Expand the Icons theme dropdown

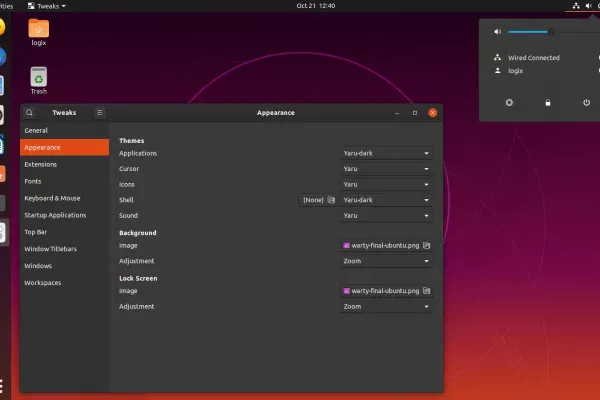(x=386, y=184)
